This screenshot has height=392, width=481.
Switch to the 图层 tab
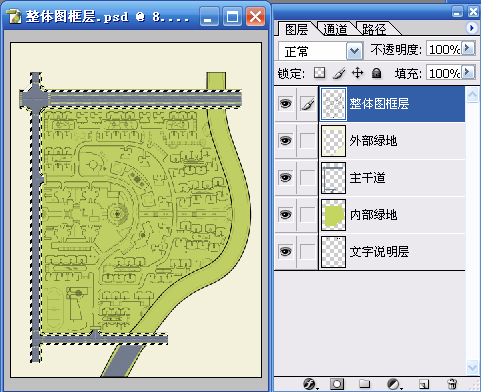297,29
